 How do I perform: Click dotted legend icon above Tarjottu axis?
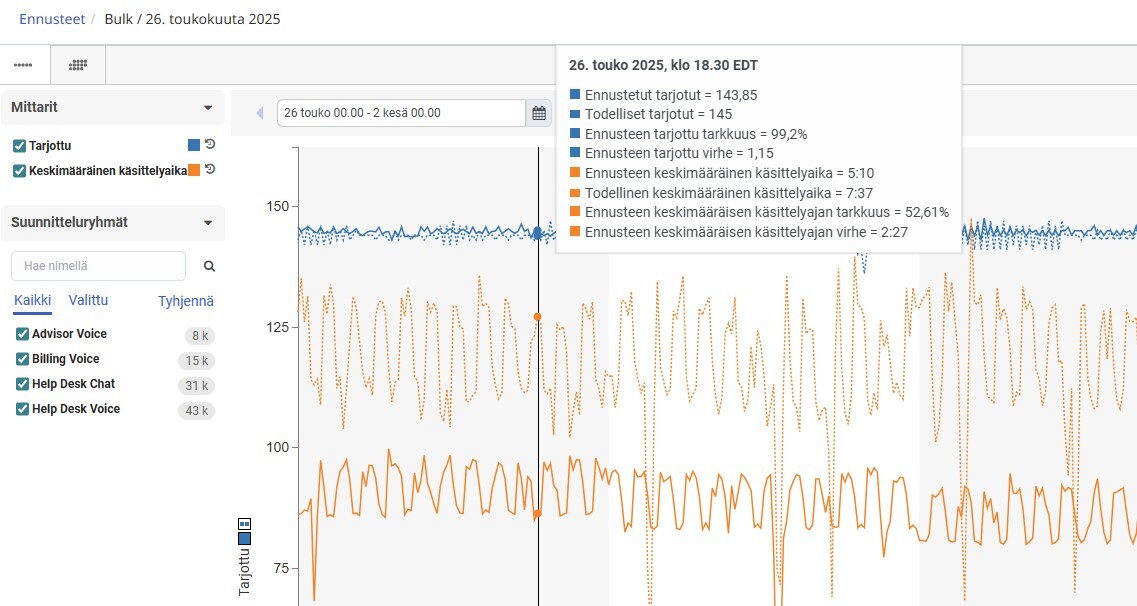pyautogui.click(x=244, y=523)
